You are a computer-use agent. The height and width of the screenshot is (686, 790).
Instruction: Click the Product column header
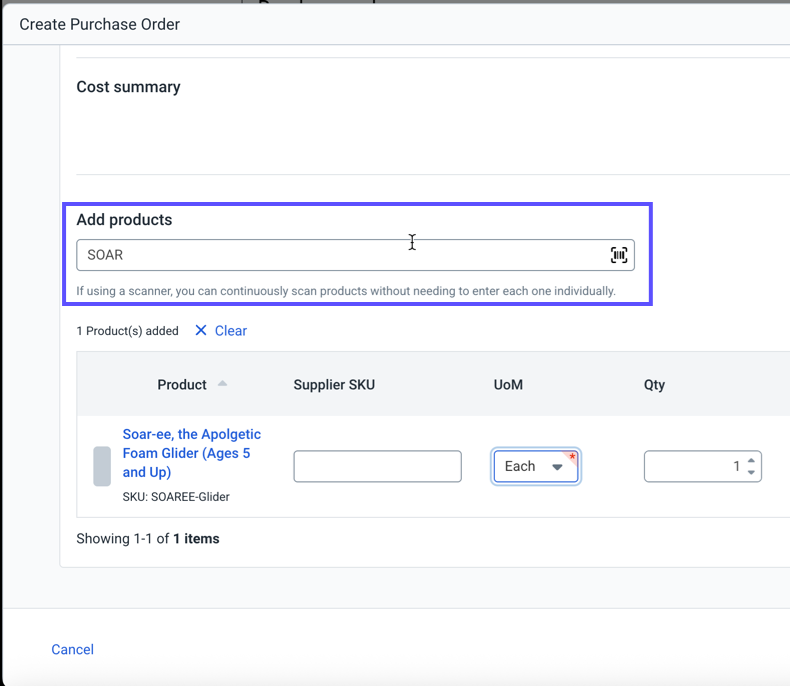182,385
